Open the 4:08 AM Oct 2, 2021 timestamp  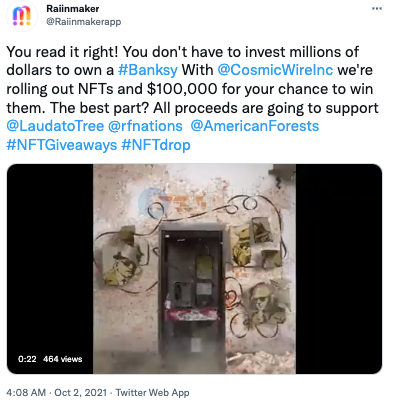(x=56, y=393)
